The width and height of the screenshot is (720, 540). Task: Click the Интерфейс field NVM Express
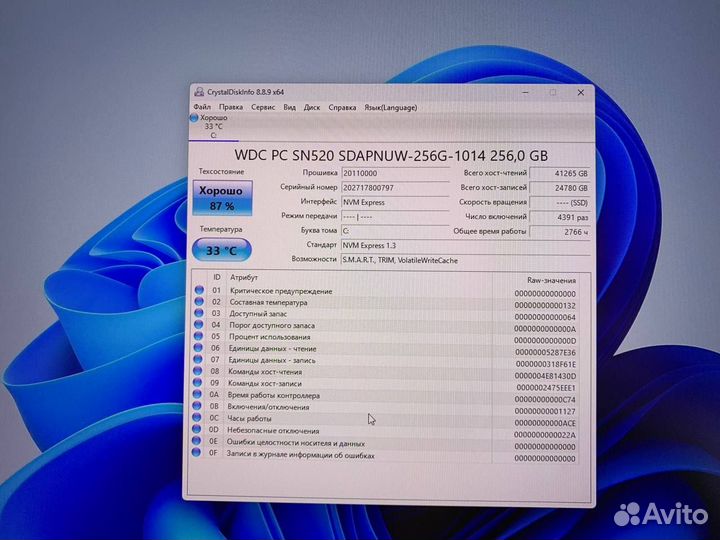395,202
